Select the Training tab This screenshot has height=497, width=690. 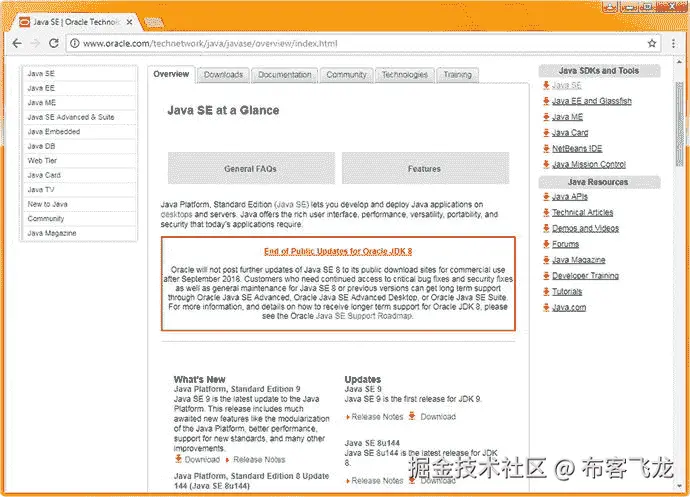(x=458, y=75)
